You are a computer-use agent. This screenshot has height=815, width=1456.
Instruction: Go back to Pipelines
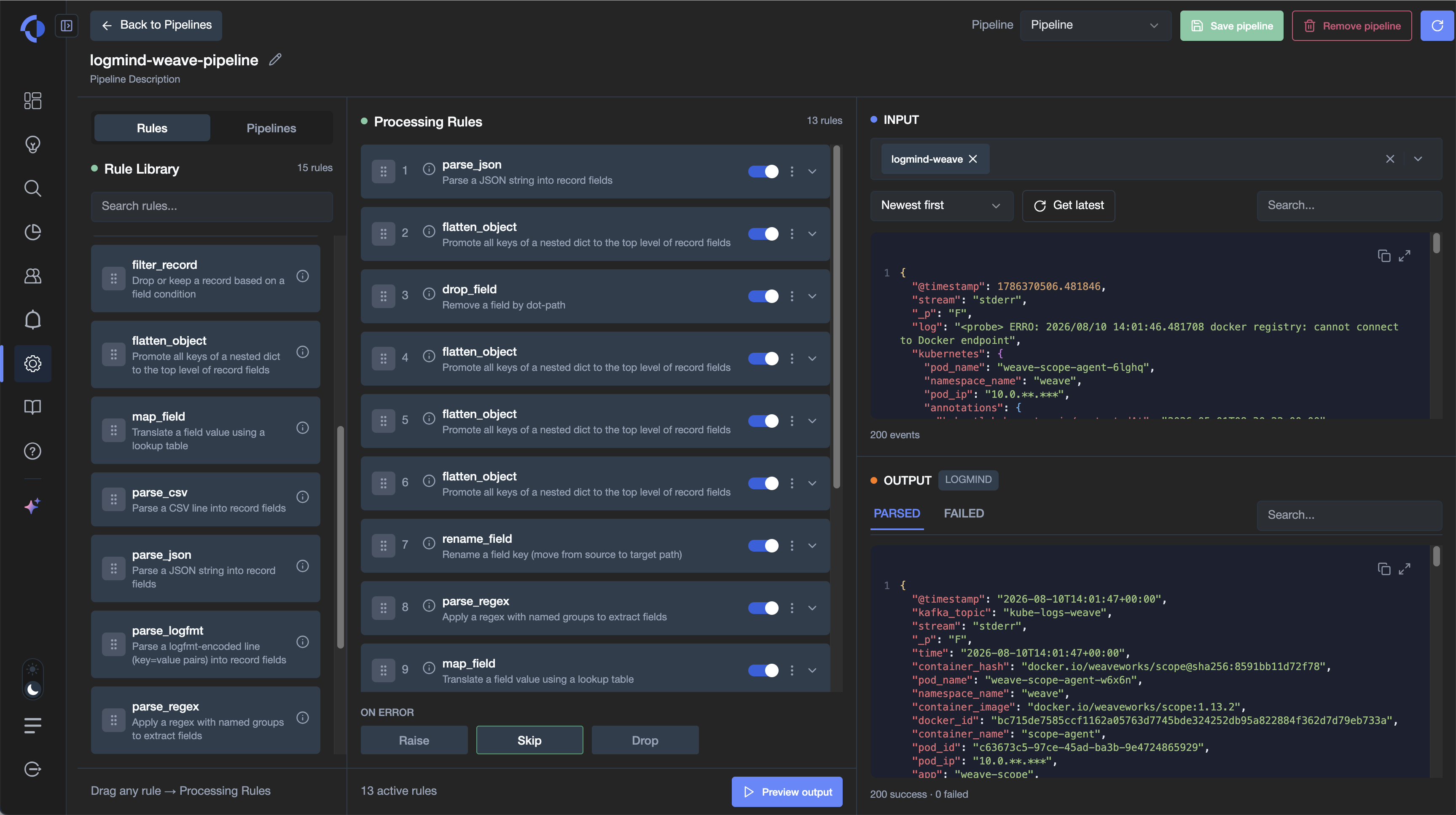click(x=156, y=25)
